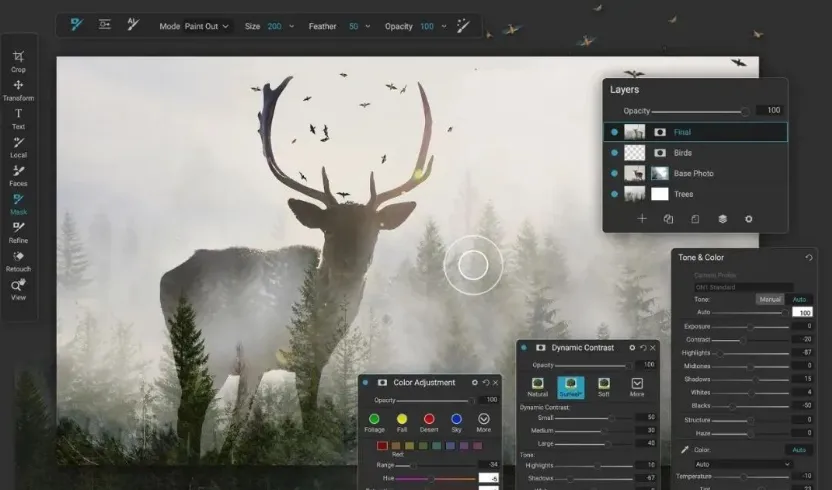Viewport: 832px width, 490px height.
Task: Click the Layers Opacity value field
Action: (x=771, y=110)
